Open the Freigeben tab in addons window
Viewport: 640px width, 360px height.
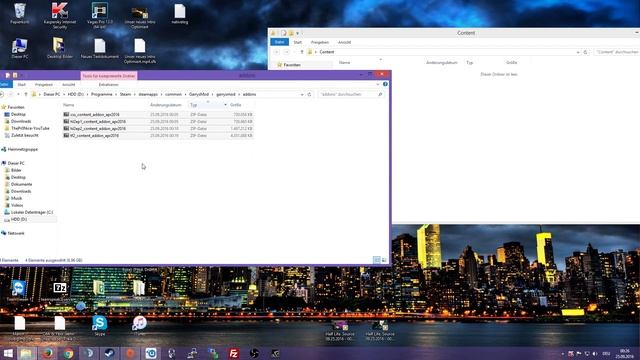pyautogui.click(x=44, y=84)
